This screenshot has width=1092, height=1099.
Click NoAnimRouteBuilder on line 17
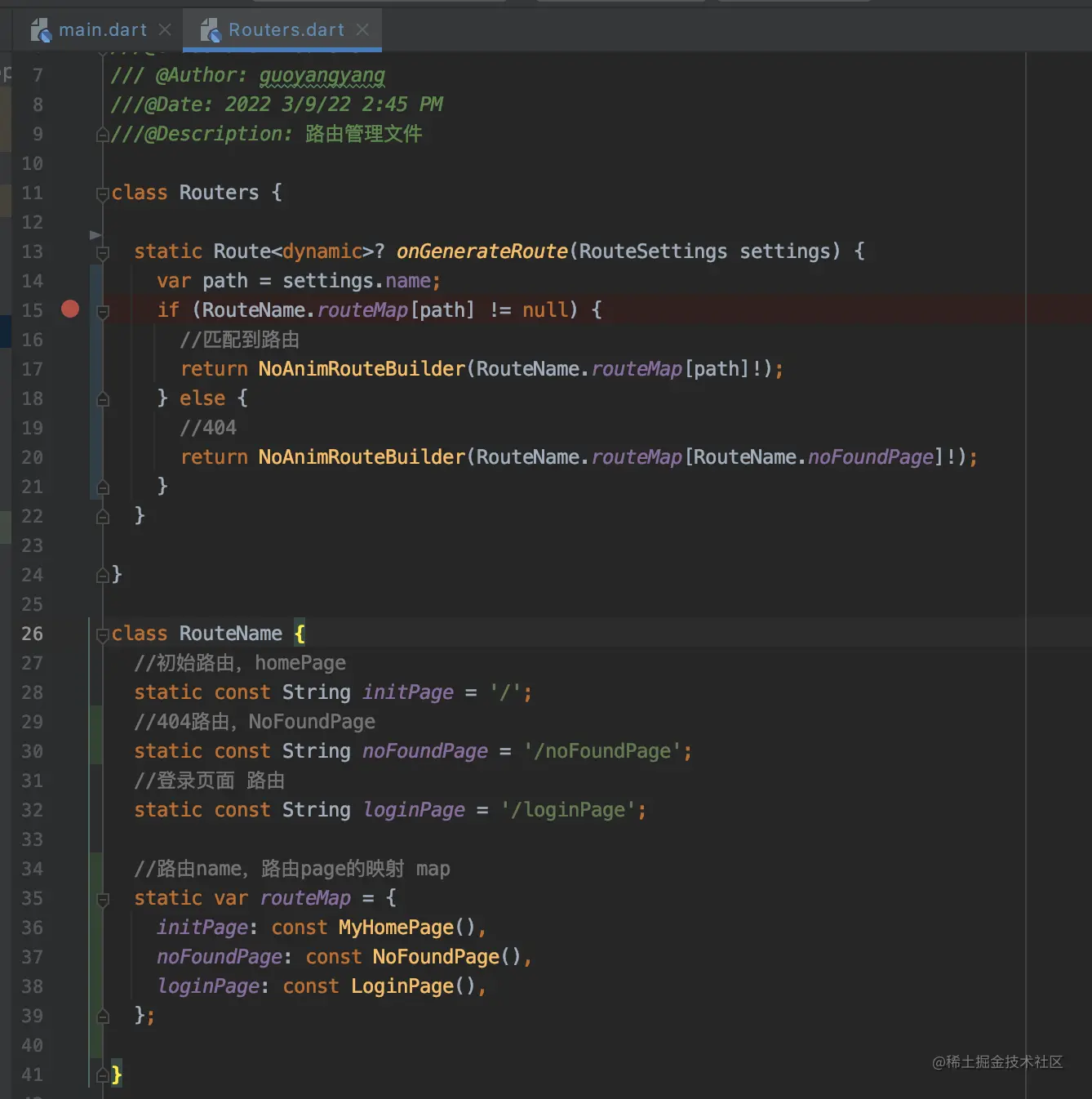click(362, 369)
